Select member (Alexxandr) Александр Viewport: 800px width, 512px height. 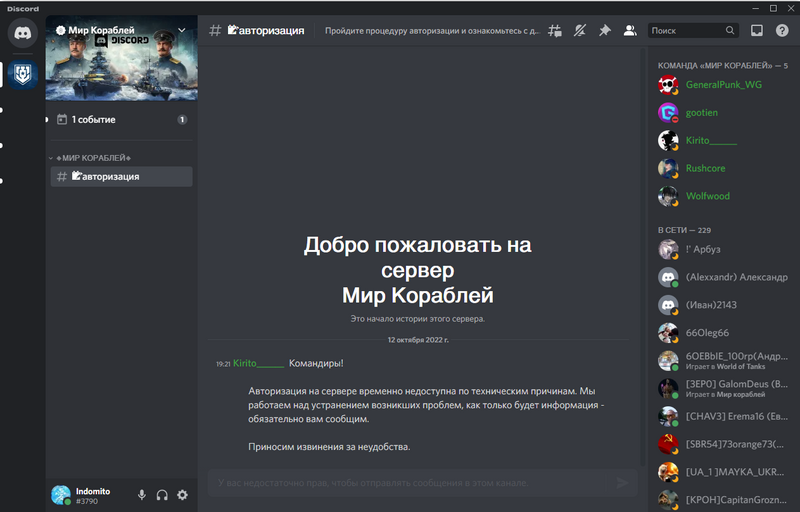point(723,277)
